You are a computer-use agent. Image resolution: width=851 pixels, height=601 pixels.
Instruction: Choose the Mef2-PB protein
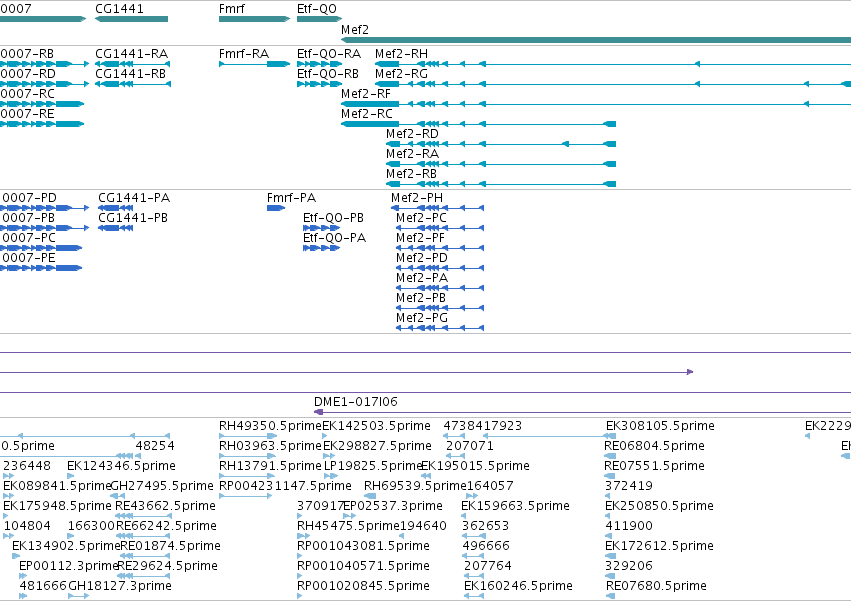pyautogui.click(x=421, y=299)
